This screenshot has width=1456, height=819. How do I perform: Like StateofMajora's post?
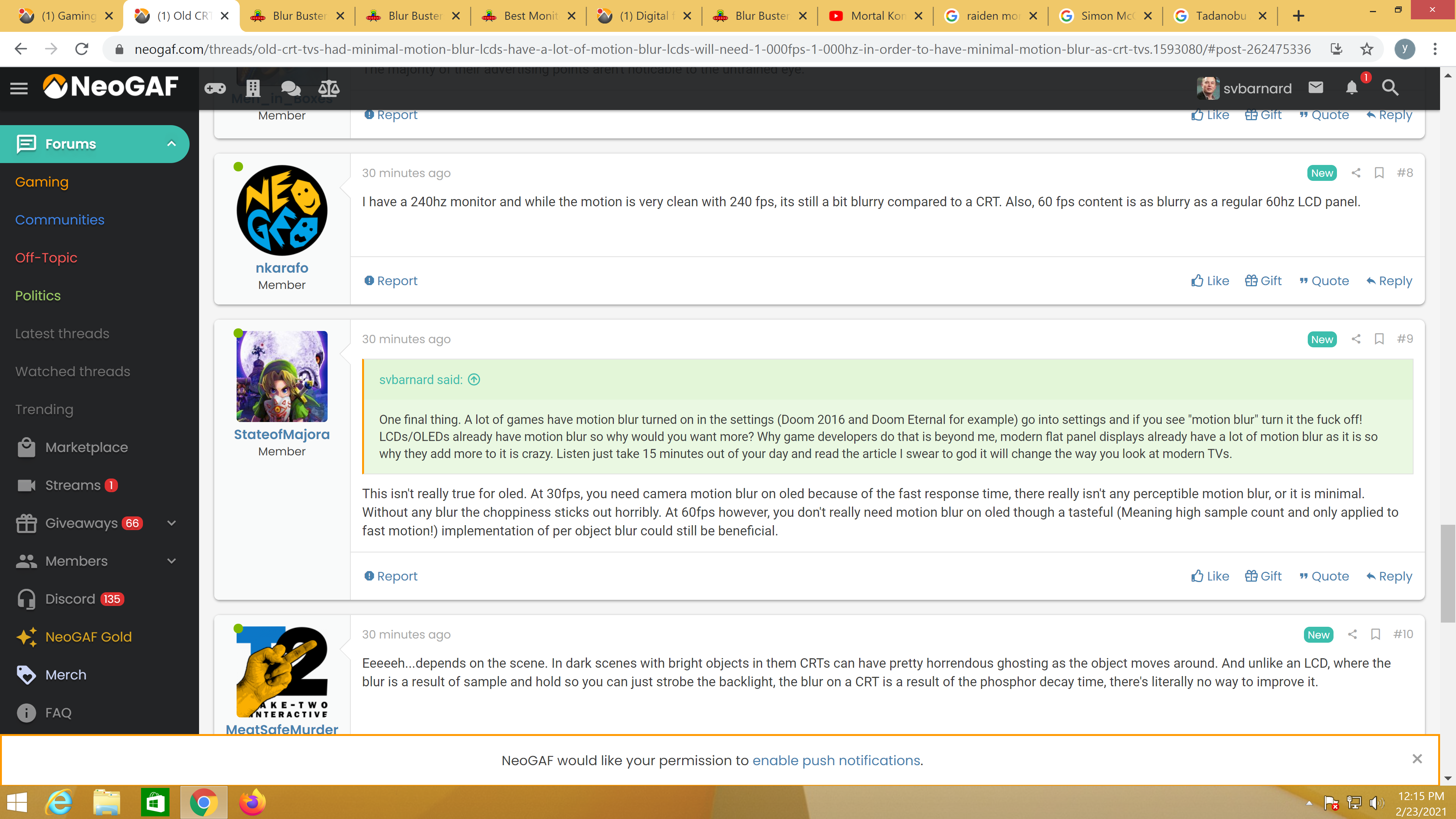point(1210,576)
